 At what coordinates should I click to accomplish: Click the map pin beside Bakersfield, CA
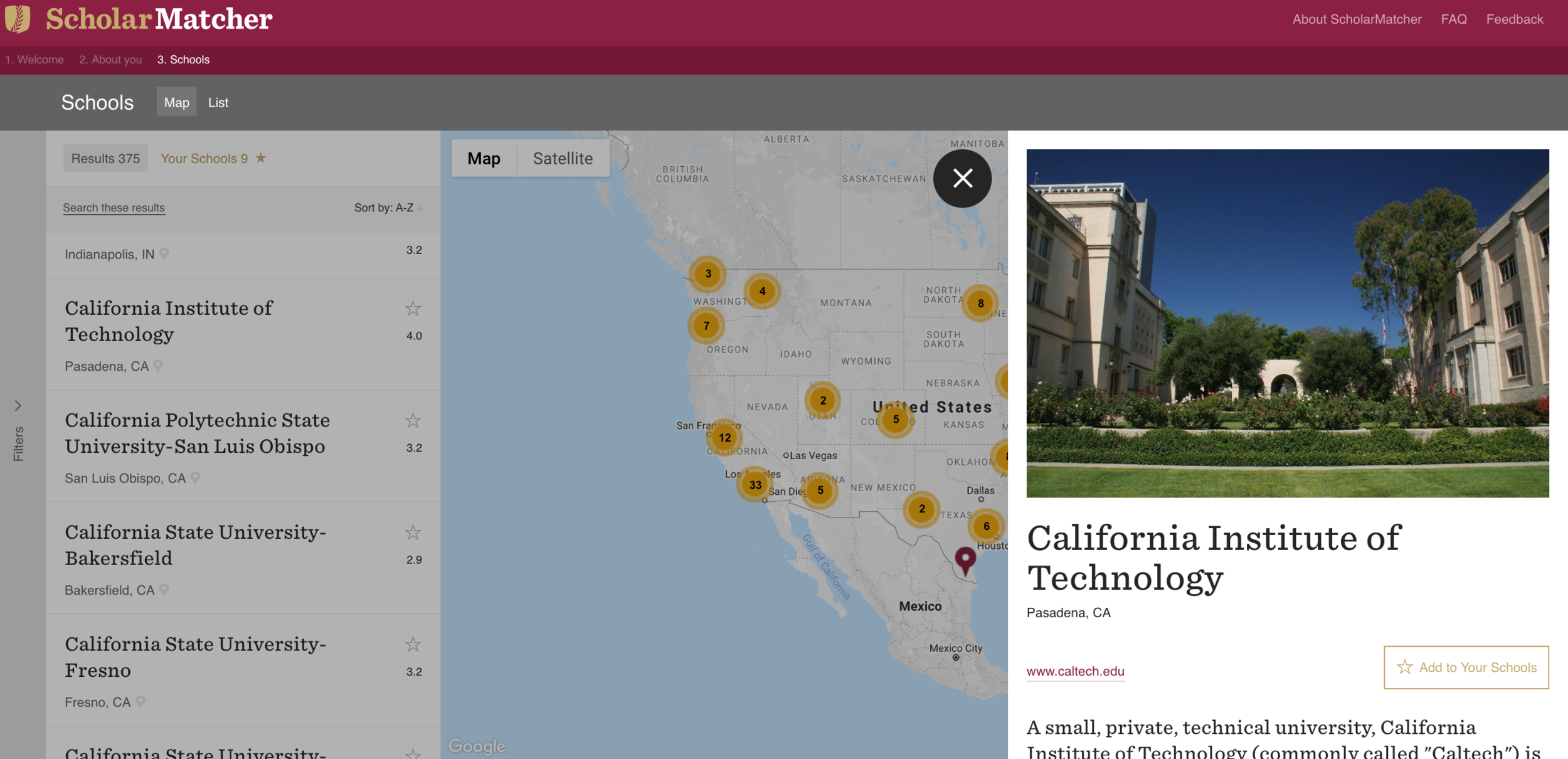tap(164, 590)
